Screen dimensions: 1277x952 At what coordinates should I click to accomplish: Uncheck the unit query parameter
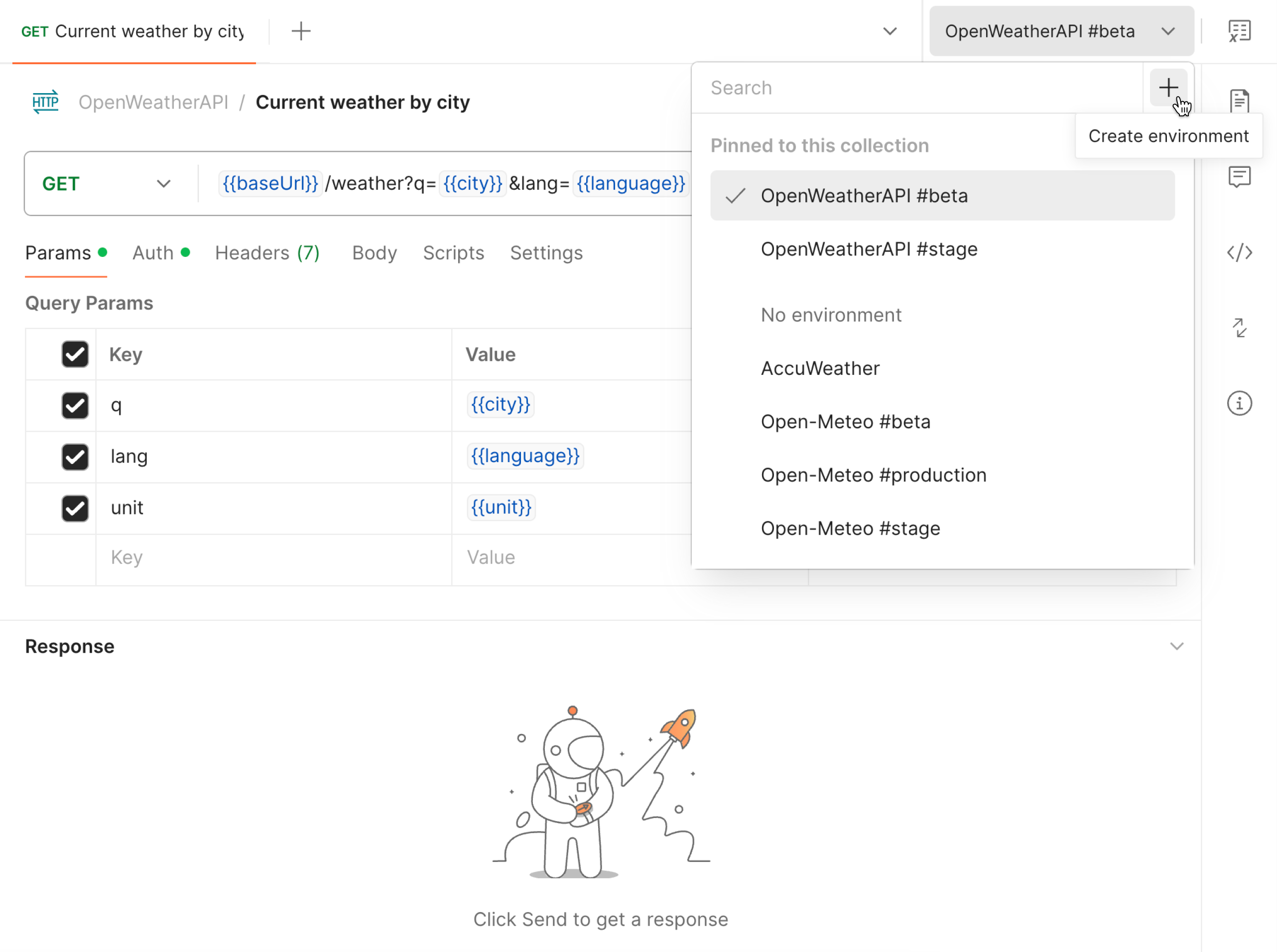point(75,508)
